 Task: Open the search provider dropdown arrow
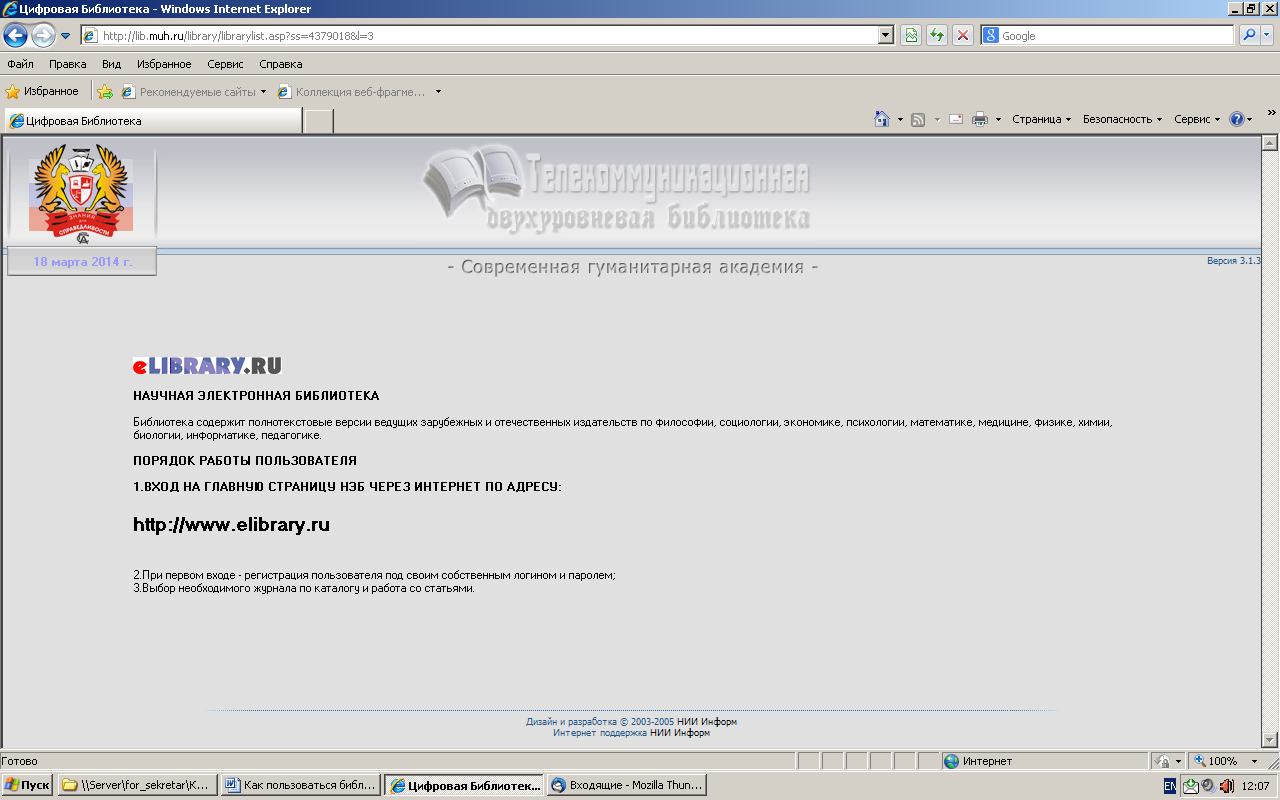click(x=1267, y=35)
